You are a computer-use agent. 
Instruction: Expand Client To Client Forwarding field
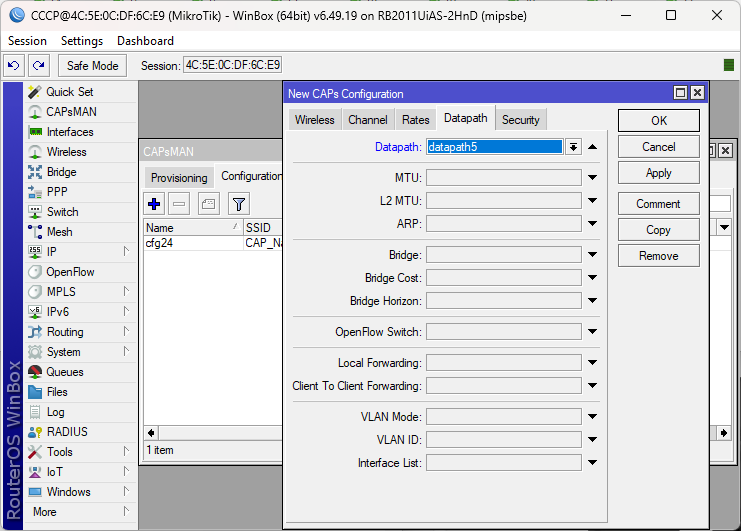pos(593,385)
